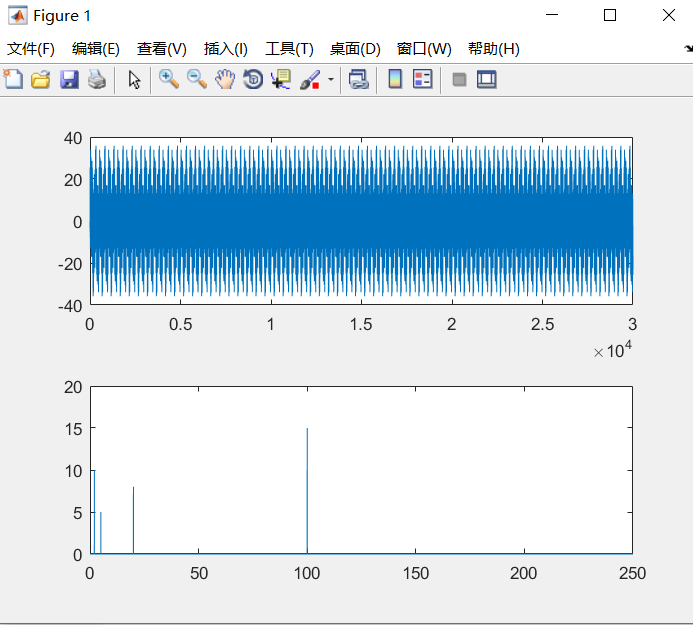This screenshot has width=693, height=625.
Task: Minimize the Figure 1 window
Action: (x=552, y=15)
